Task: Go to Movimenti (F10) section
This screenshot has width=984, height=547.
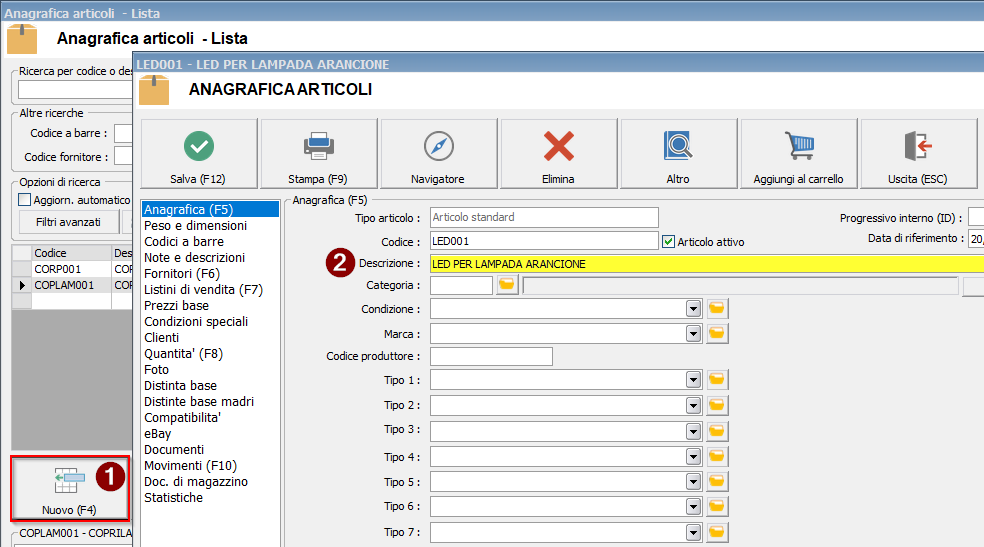Action: 190,466
